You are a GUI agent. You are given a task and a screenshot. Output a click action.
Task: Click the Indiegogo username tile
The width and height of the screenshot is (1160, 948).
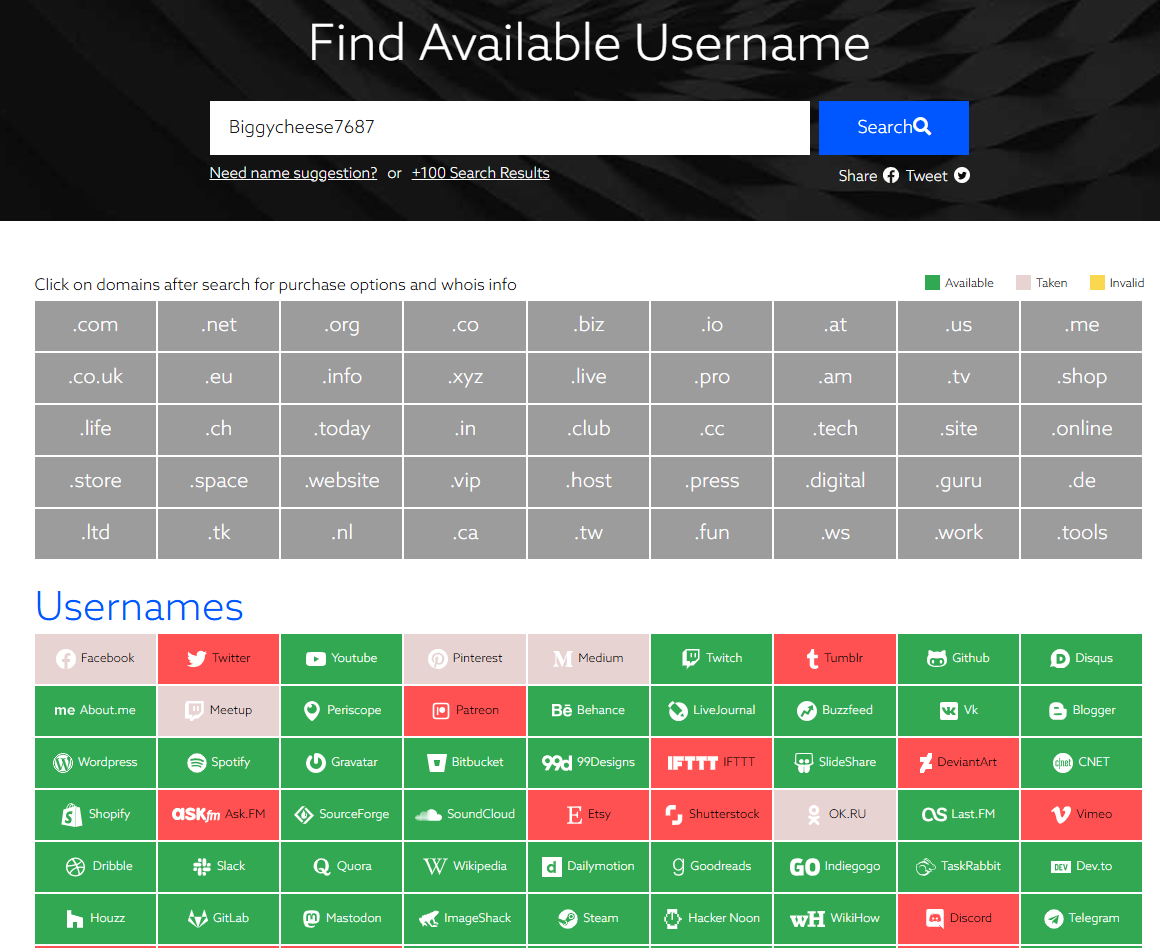835,867
